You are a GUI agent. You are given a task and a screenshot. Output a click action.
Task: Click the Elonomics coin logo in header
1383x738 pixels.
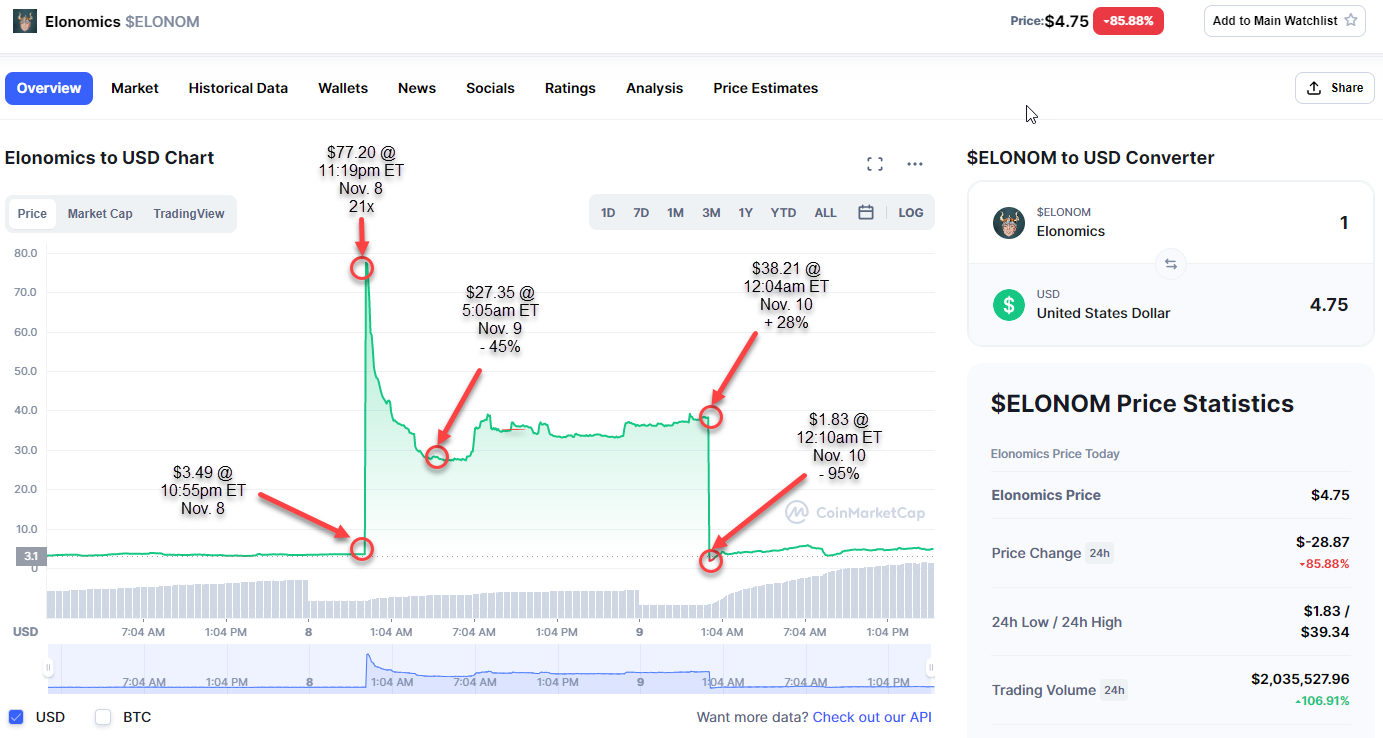tap(25, 21)
